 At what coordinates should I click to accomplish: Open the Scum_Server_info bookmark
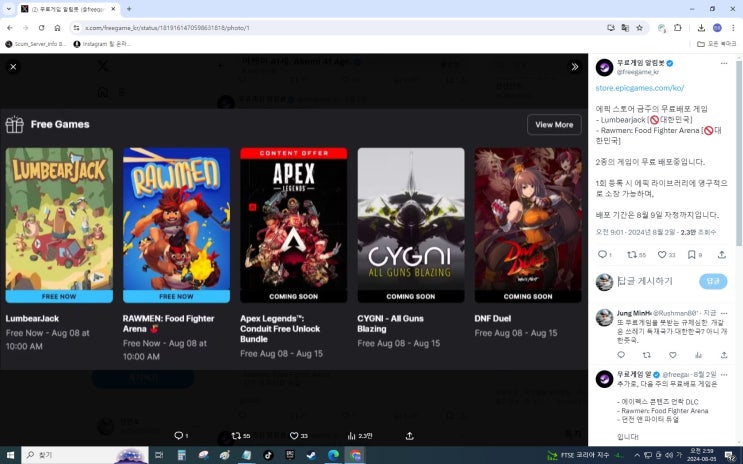pos(36,44)
